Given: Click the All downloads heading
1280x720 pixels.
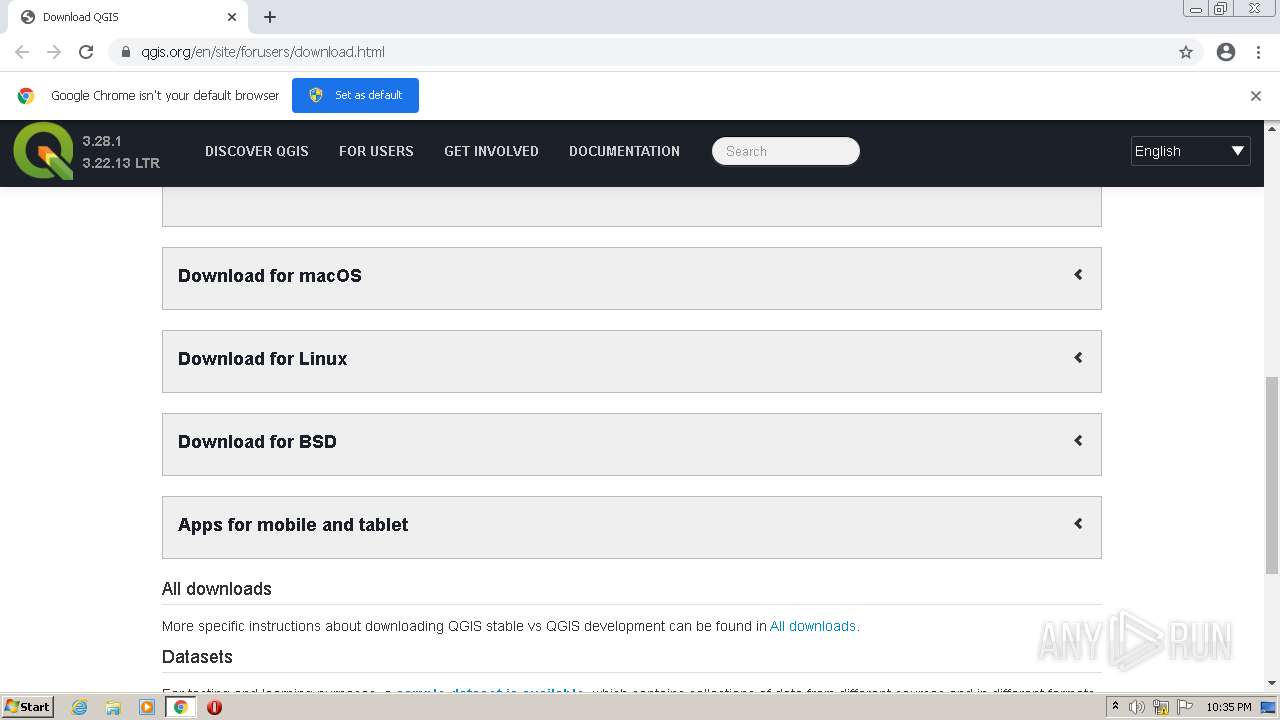Looking at the screenshot, I should click(217, 589).
